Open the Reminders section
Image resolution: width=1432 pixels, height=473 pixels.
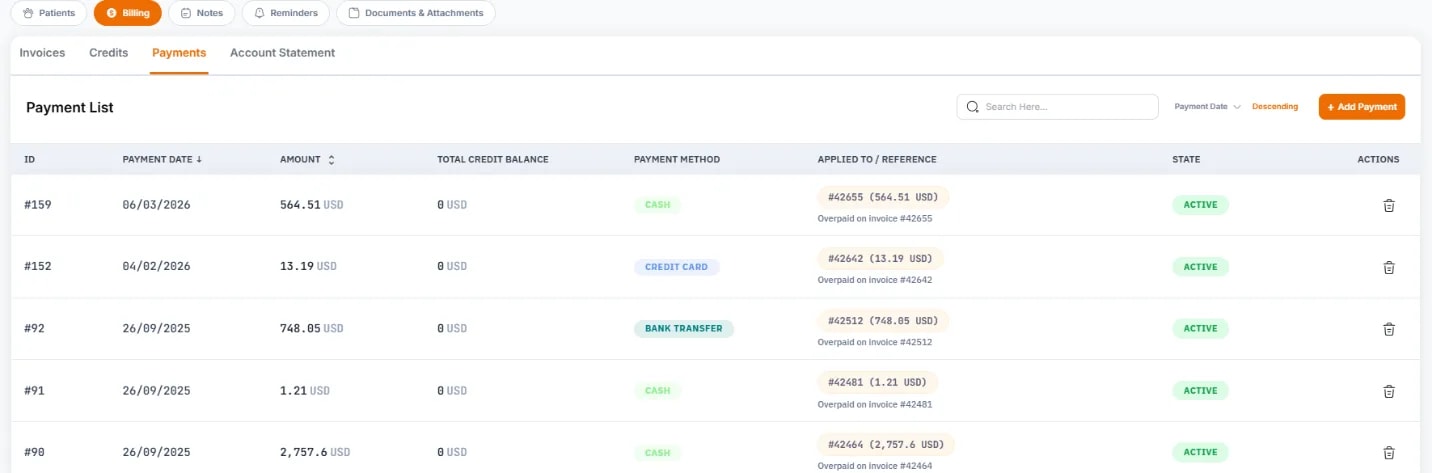point(286,13)
